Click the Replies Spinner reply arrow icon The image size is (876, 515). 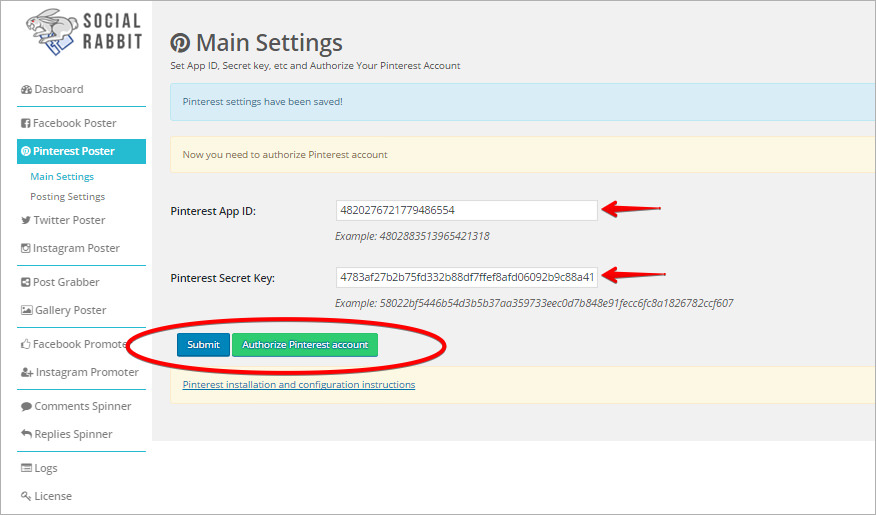pyautogui.click(x=26, y=433)
